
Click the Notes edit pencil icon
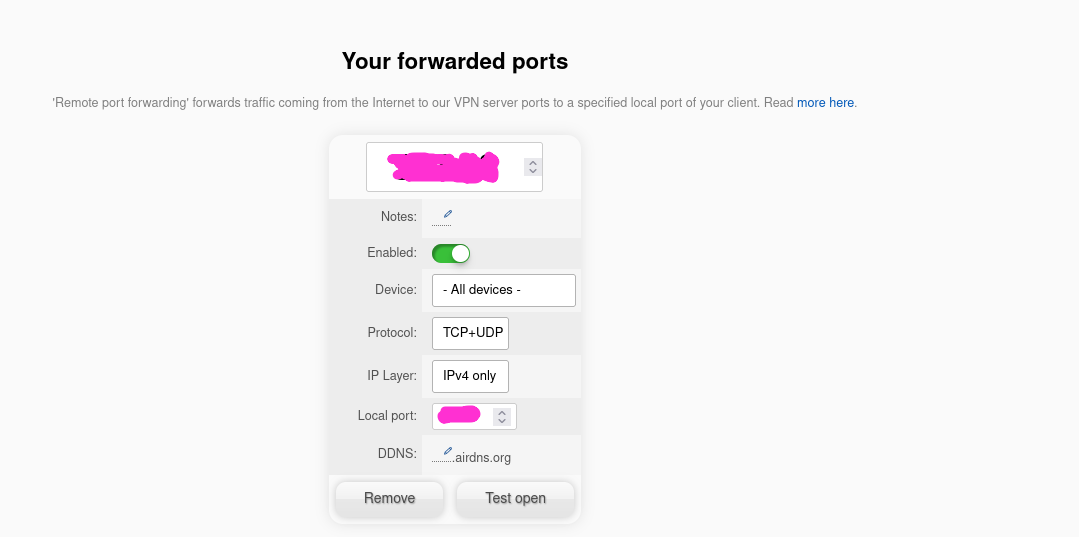click(x=448, y=214)
